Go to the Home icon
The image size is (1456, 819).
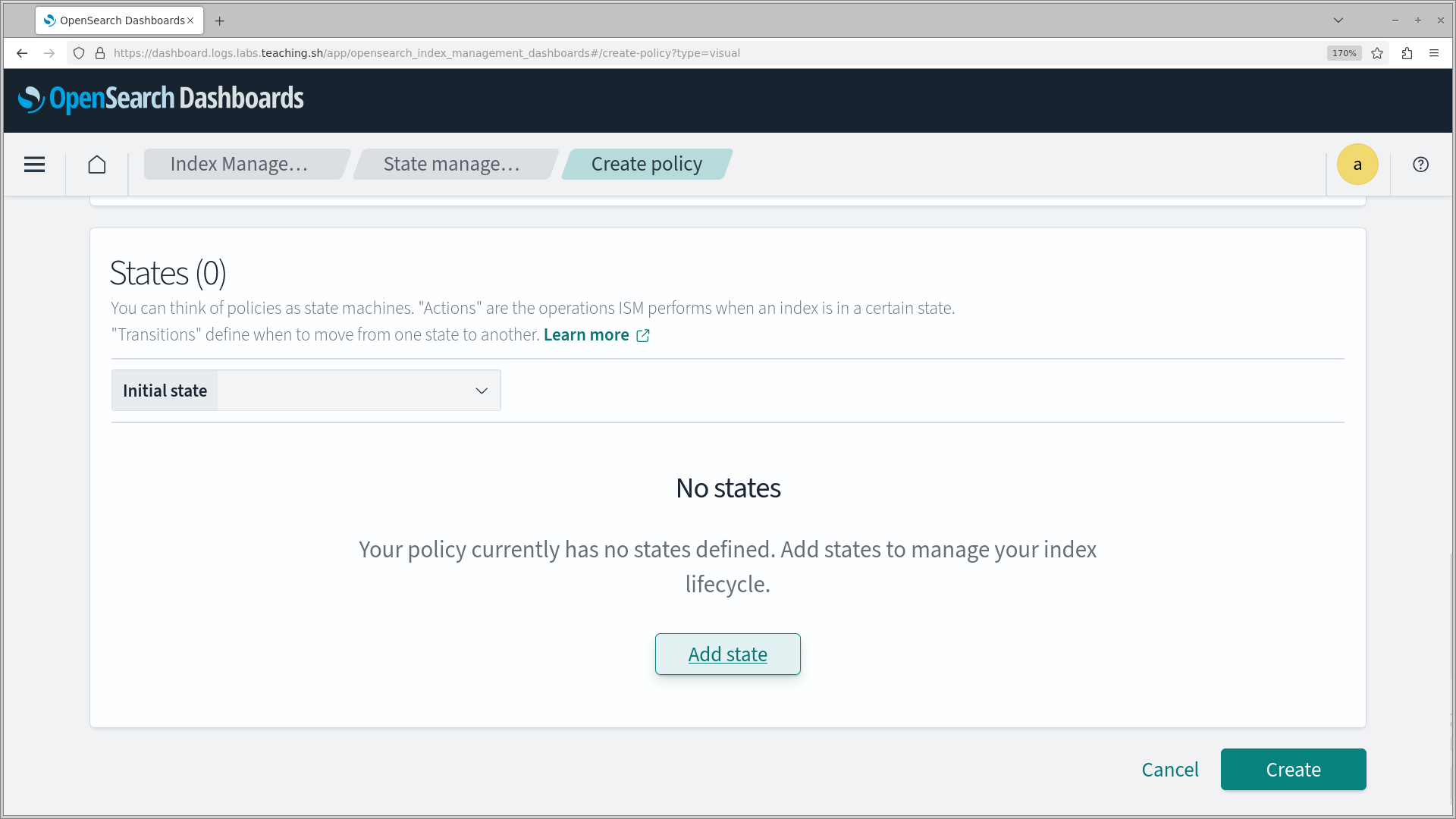pos(97,165)
